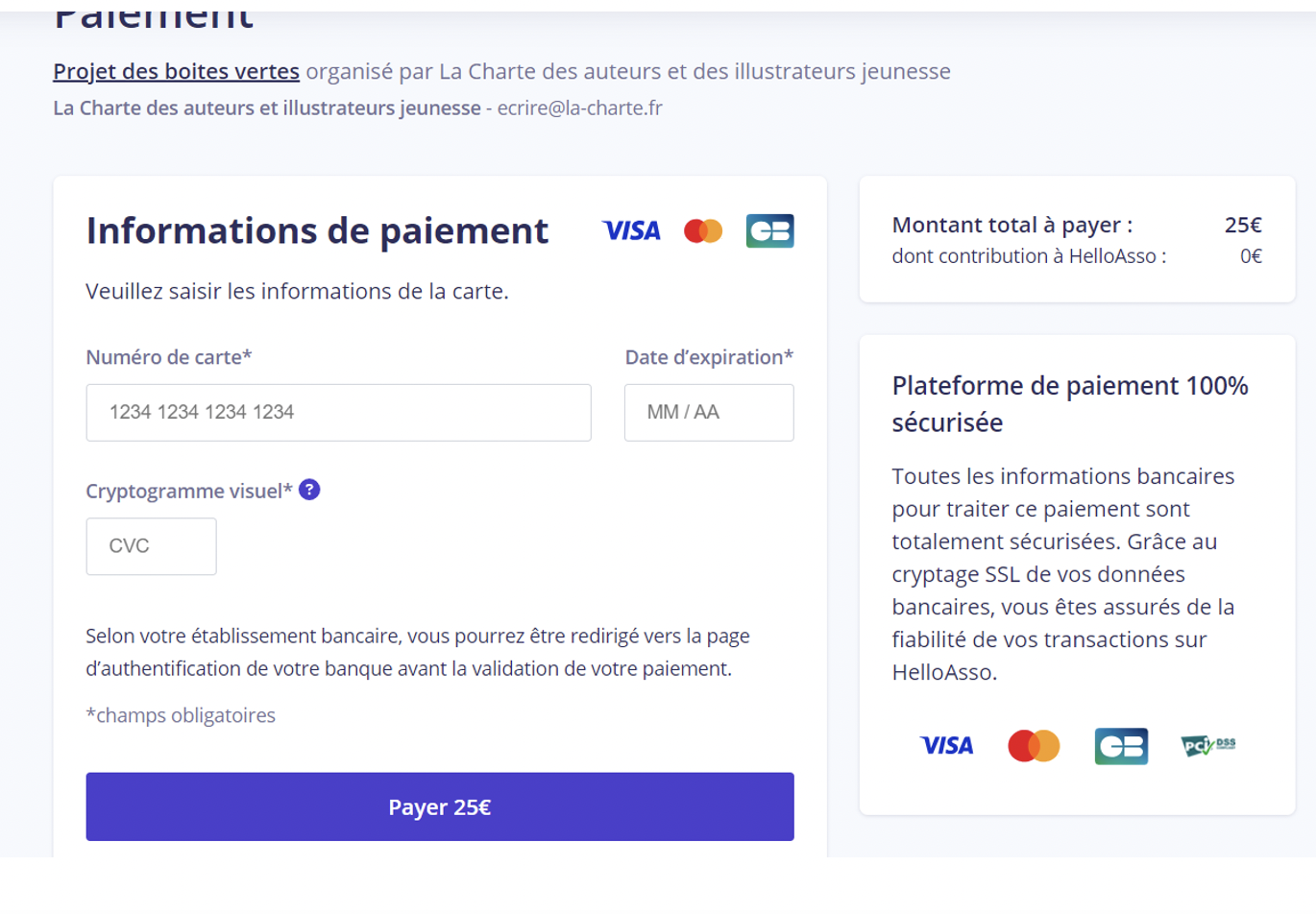
Task: Click the Visa logo in the secure platform panel
Action: 947,745
